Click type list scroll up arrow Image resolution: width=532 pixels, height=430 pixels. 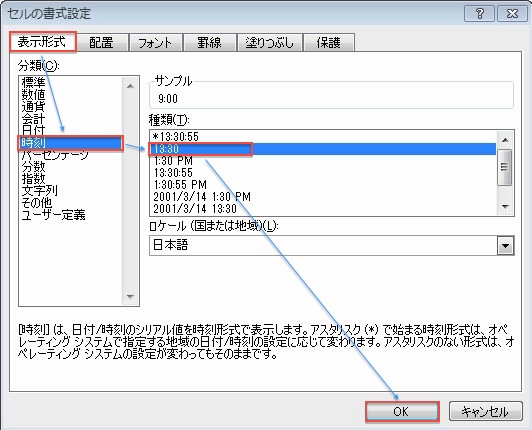pyautogui.click(x=505, y=140)
